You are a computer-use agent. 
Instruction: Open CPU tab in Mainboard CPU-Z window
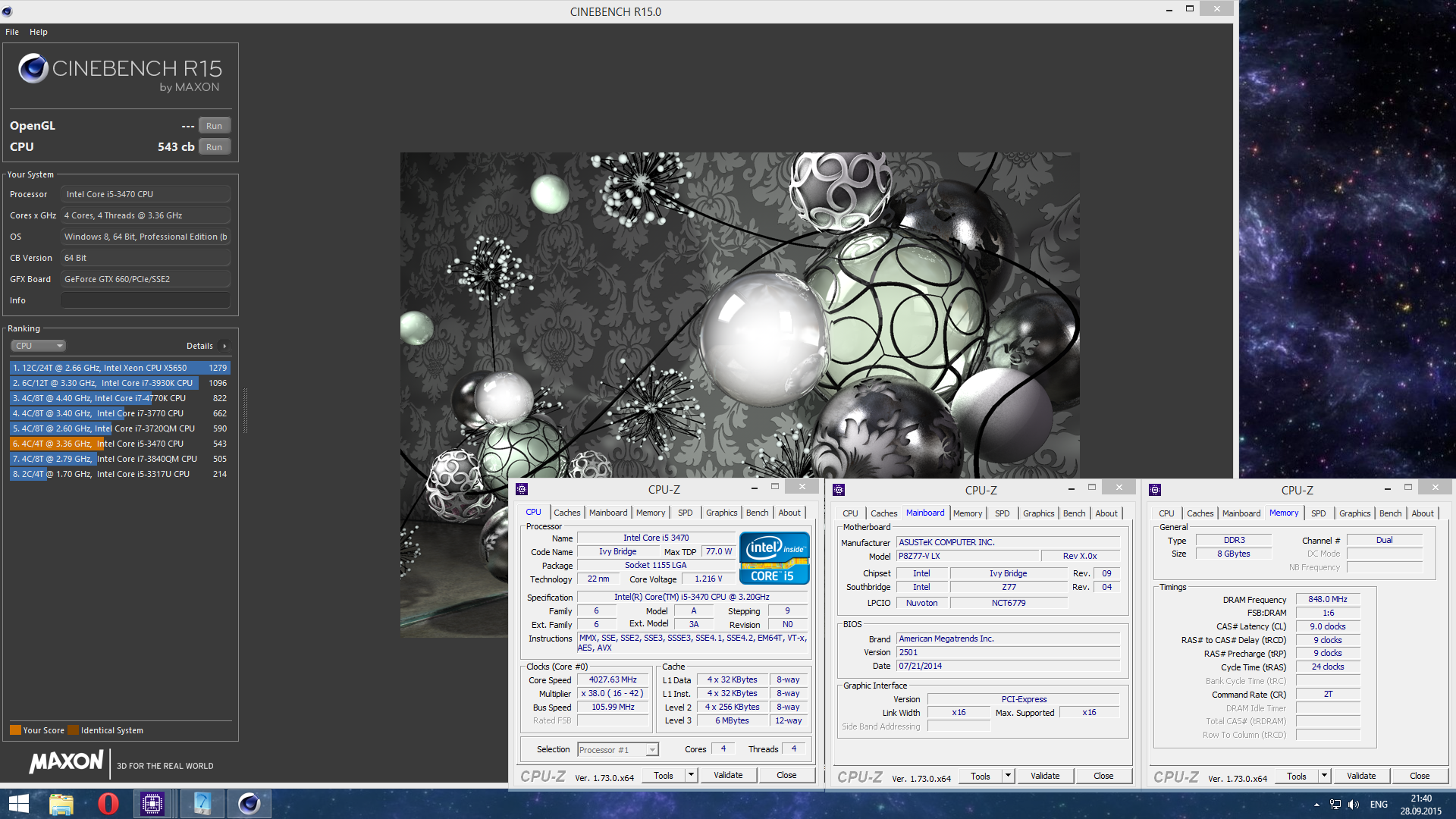[850, 513]
